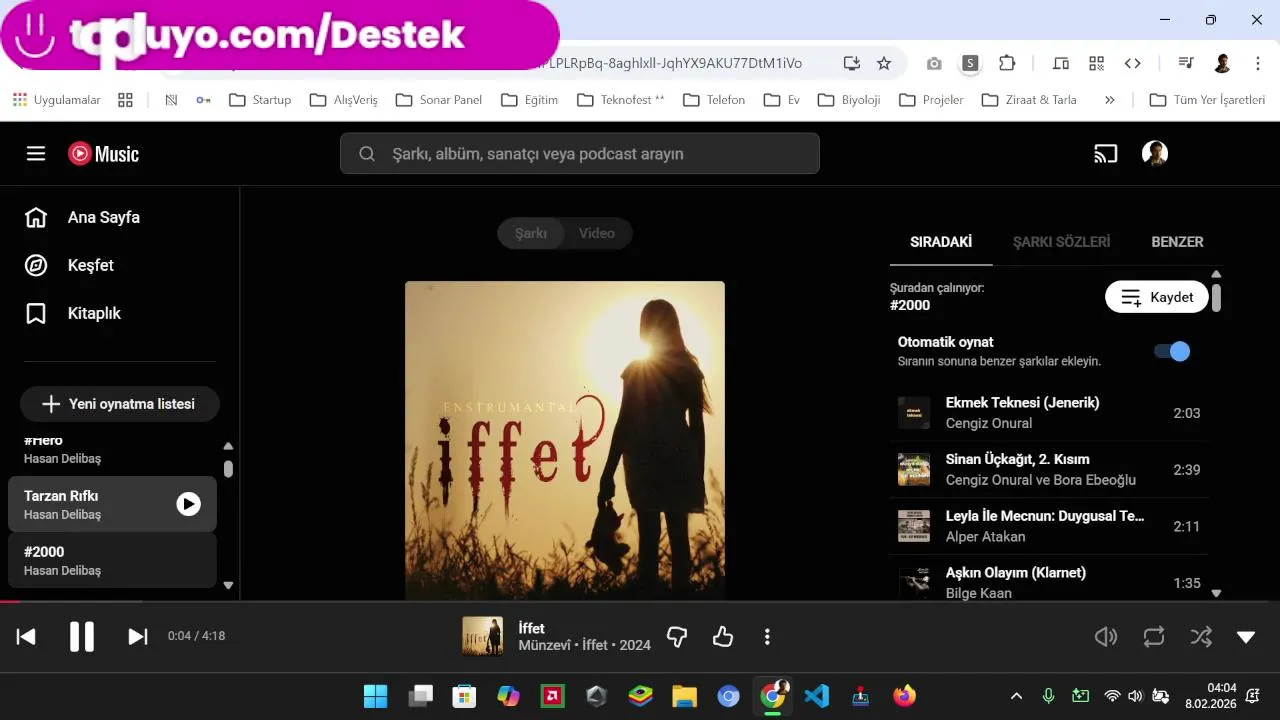Open the SIRADAKİ tab
The image size is (1280, 720).
[x=941, y=242]
